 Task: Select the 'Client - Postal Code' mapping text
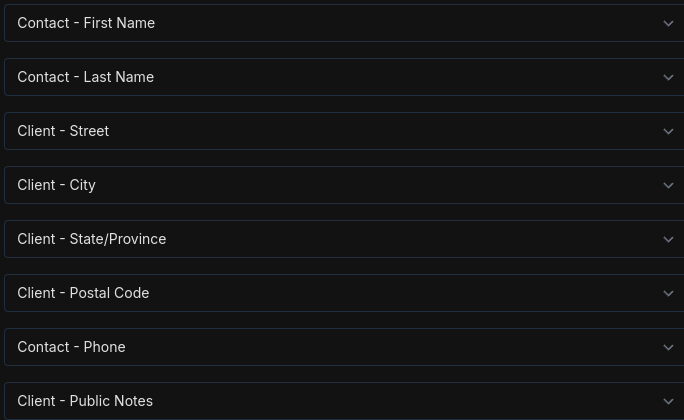pos(83,293)
